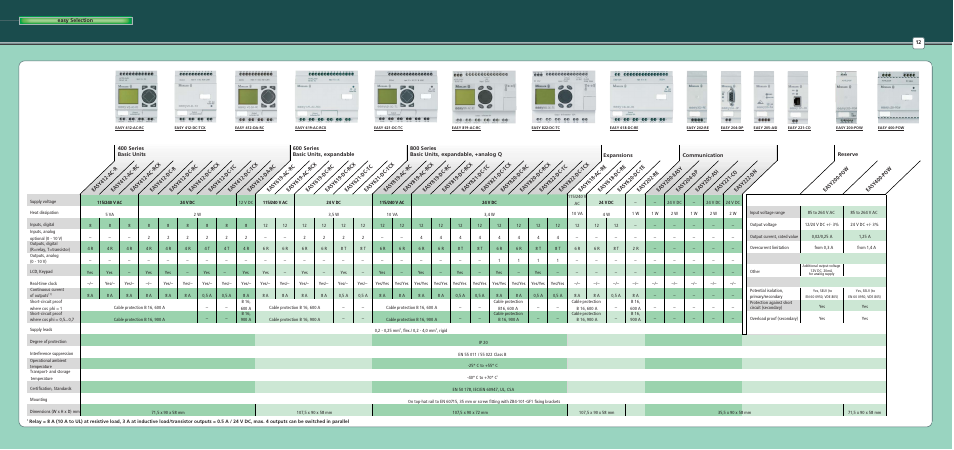Click the '35,5 x 90 x 58 mm' dimensions cell
Screen dimensions: 954x450
[x=734, y=412]
